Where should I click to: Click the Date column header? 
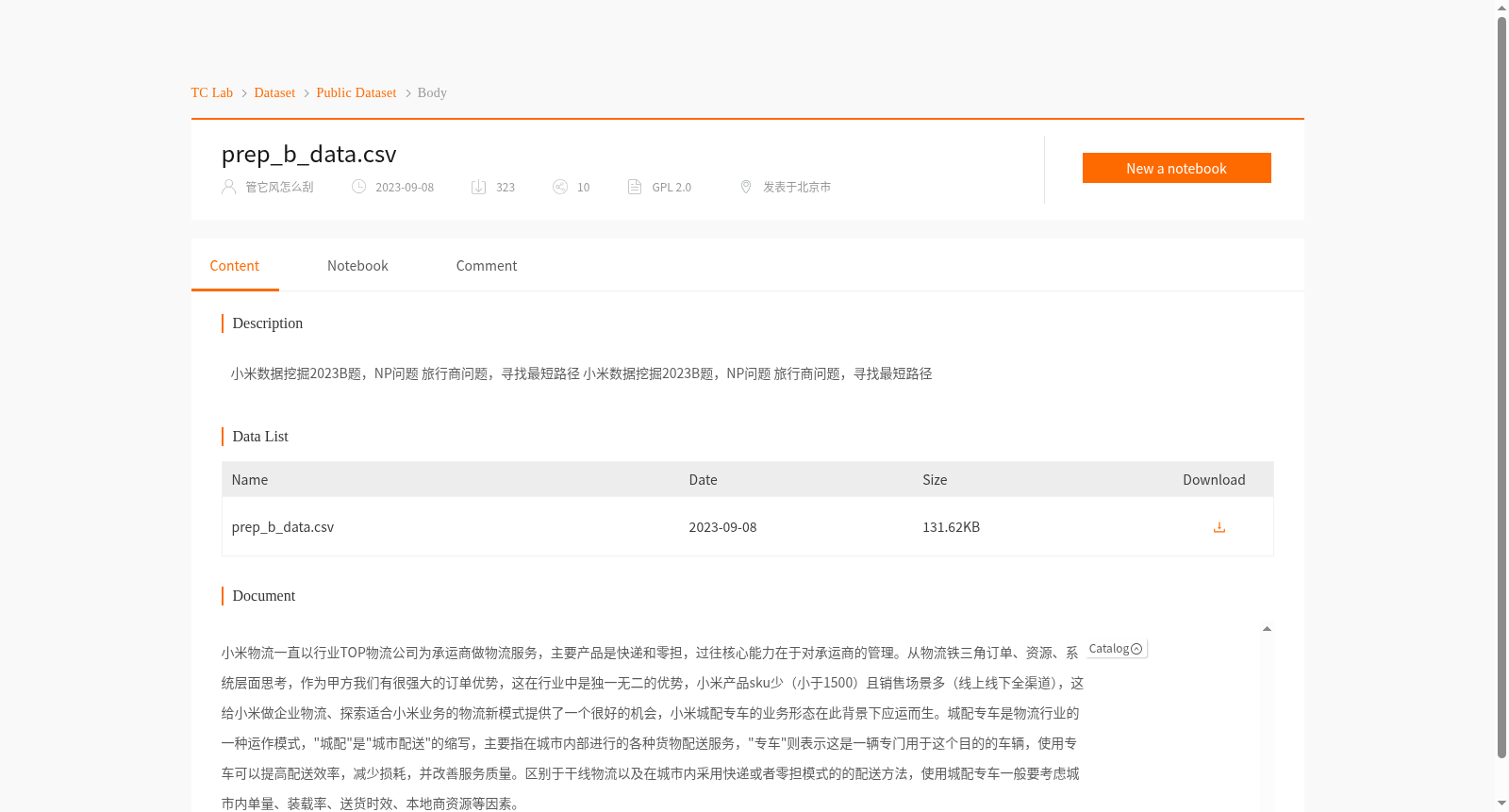point(703,480)
